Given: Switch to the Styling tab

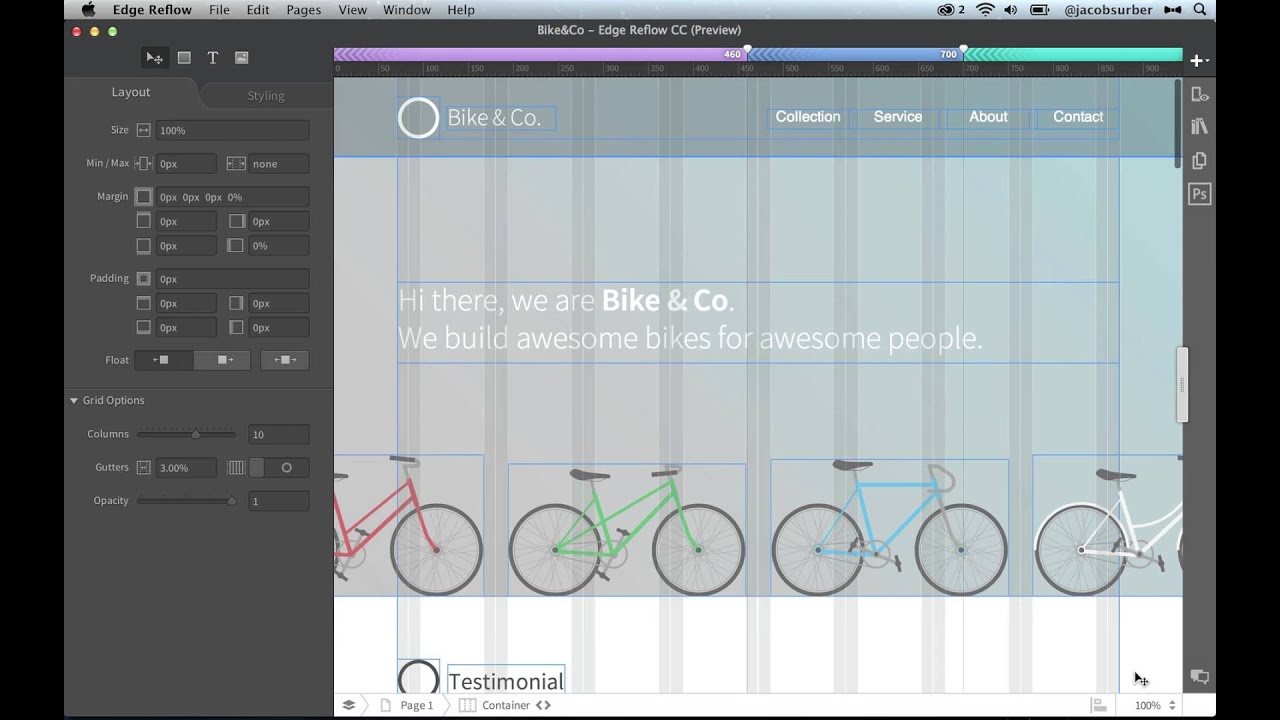Looking at the screenshot, I should coord(266,96).
